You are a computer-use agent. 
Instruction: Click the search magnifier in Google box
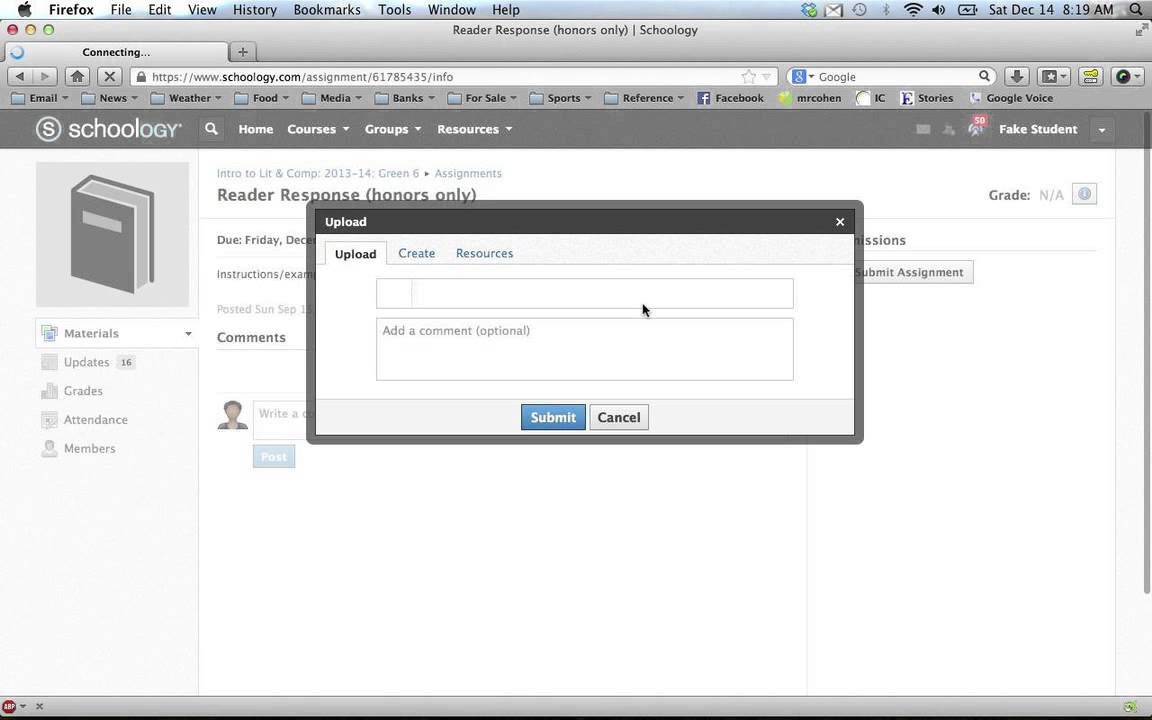pos(984,76)
